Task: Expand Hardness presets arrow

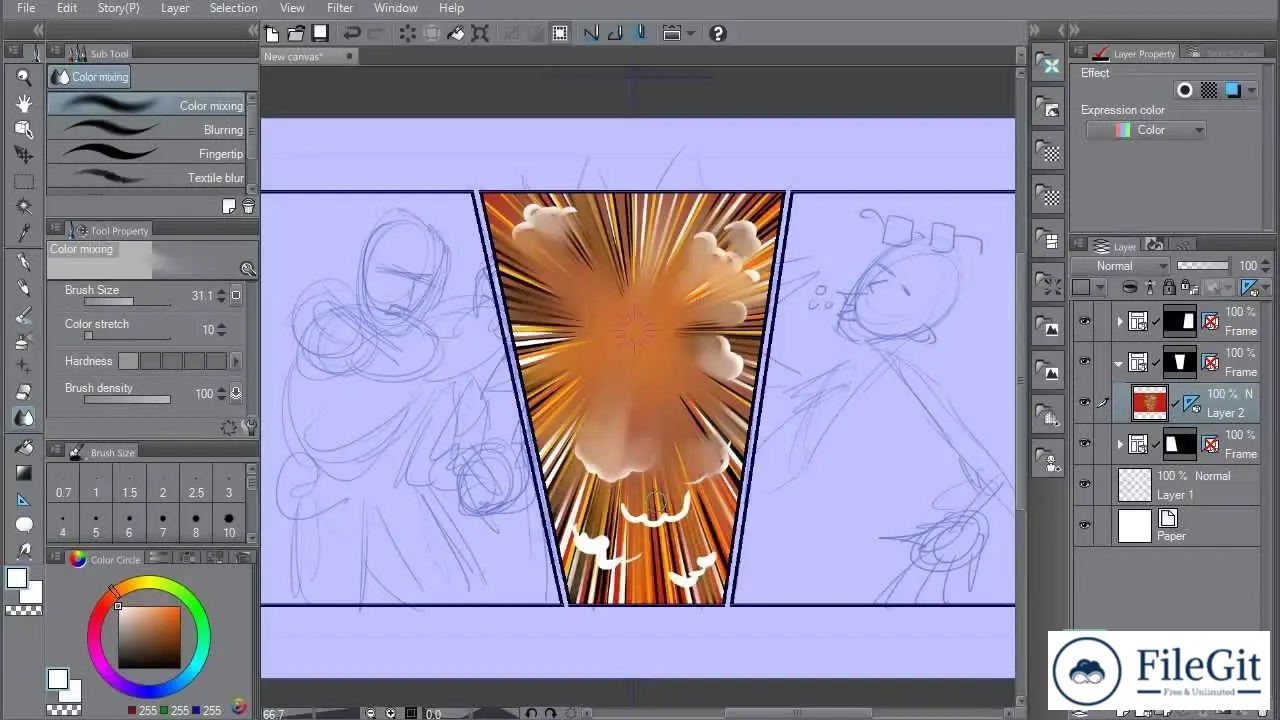Action: (236, 361)
